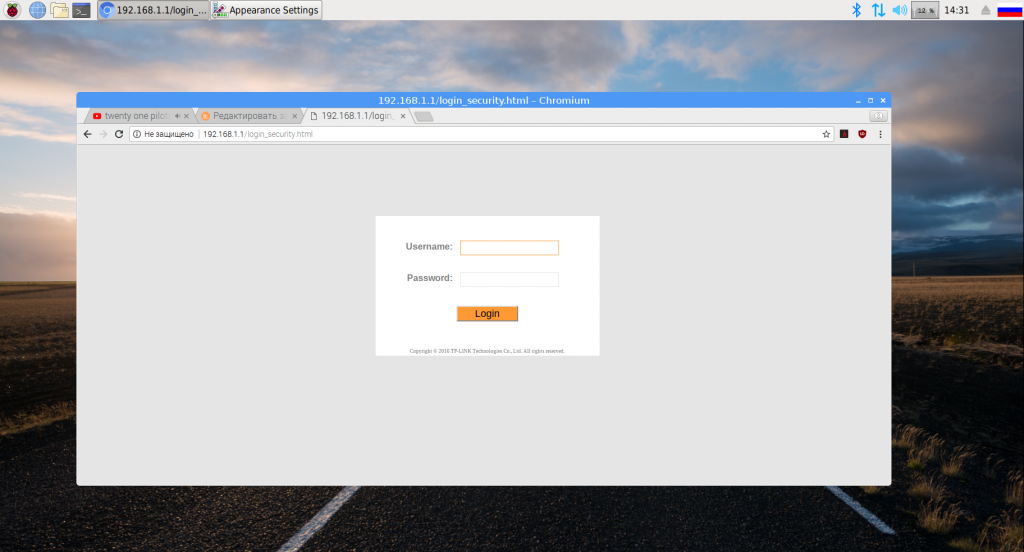Open the volume speaker control
This screenshot has width=1024, height=552.
pyautogui.click(x=899, y=10)
